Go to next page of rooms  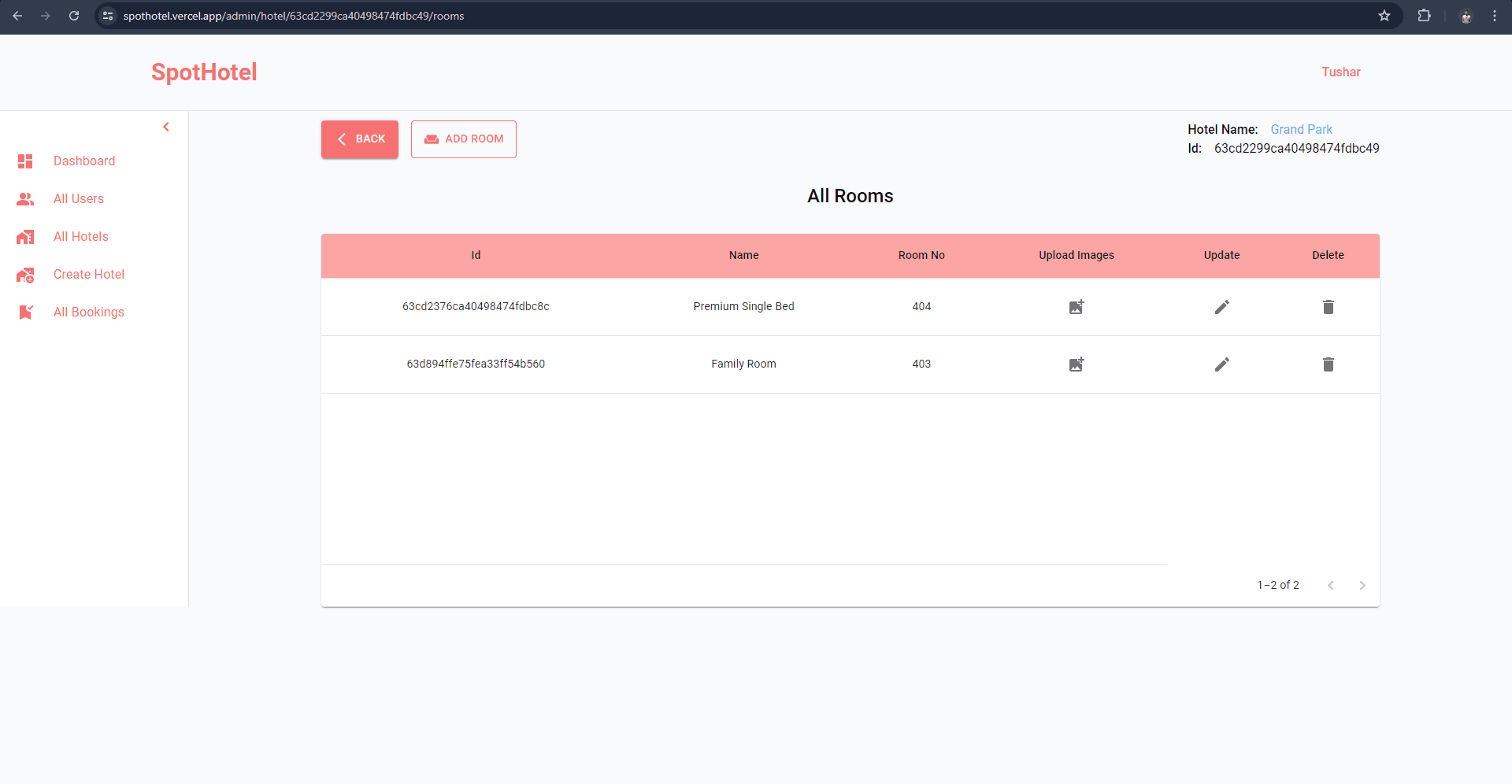point(1363,585)
